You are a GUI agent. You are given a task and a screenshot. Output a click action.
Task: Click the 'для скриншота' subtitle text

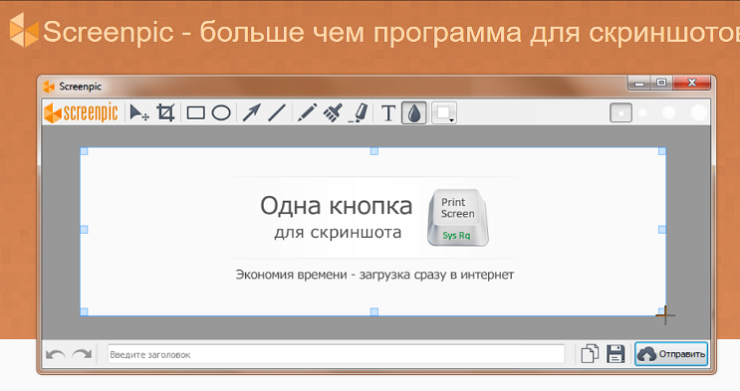click(338, 232)
